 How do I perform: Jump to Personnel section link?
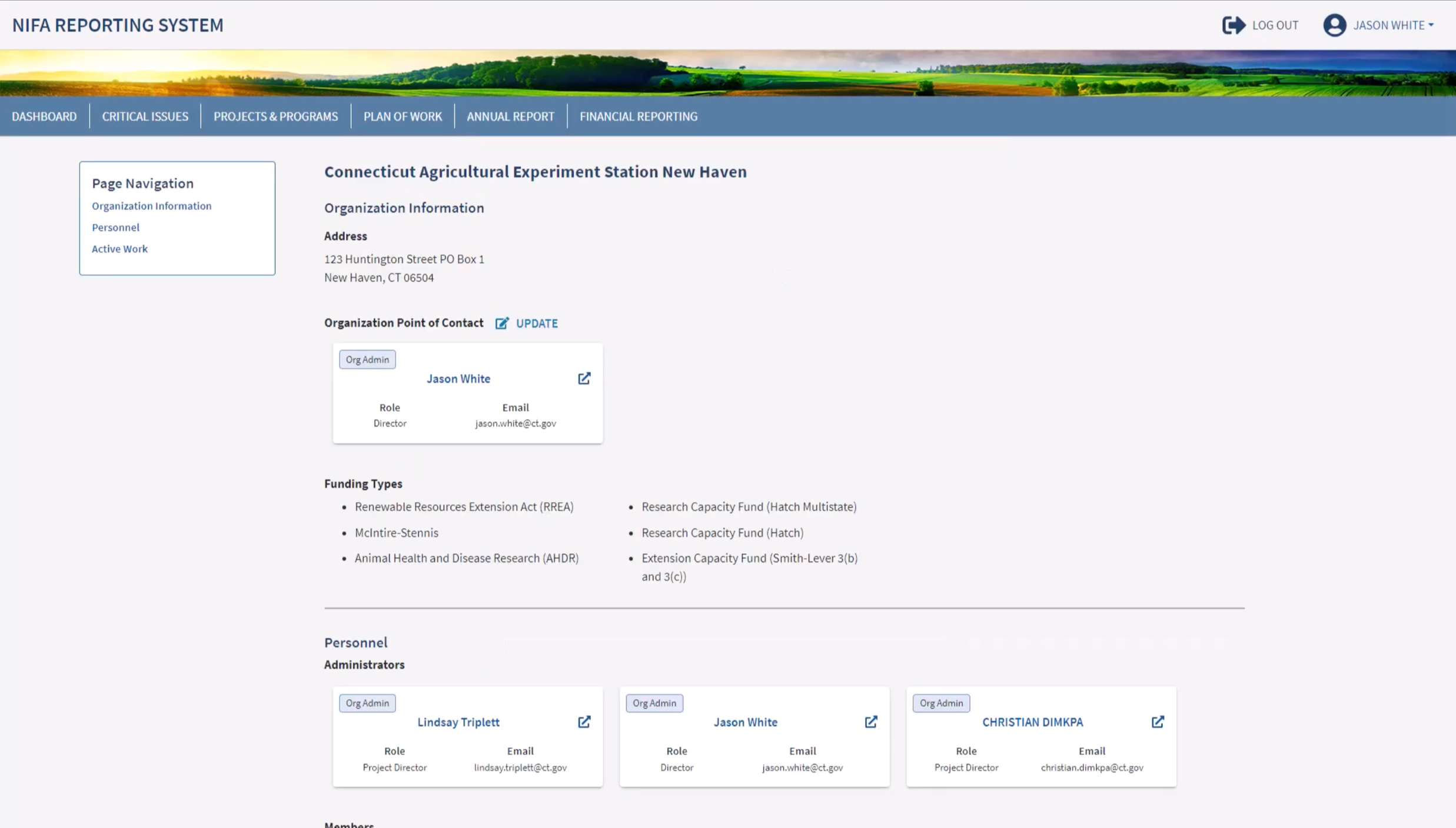(x=115, y=227)
